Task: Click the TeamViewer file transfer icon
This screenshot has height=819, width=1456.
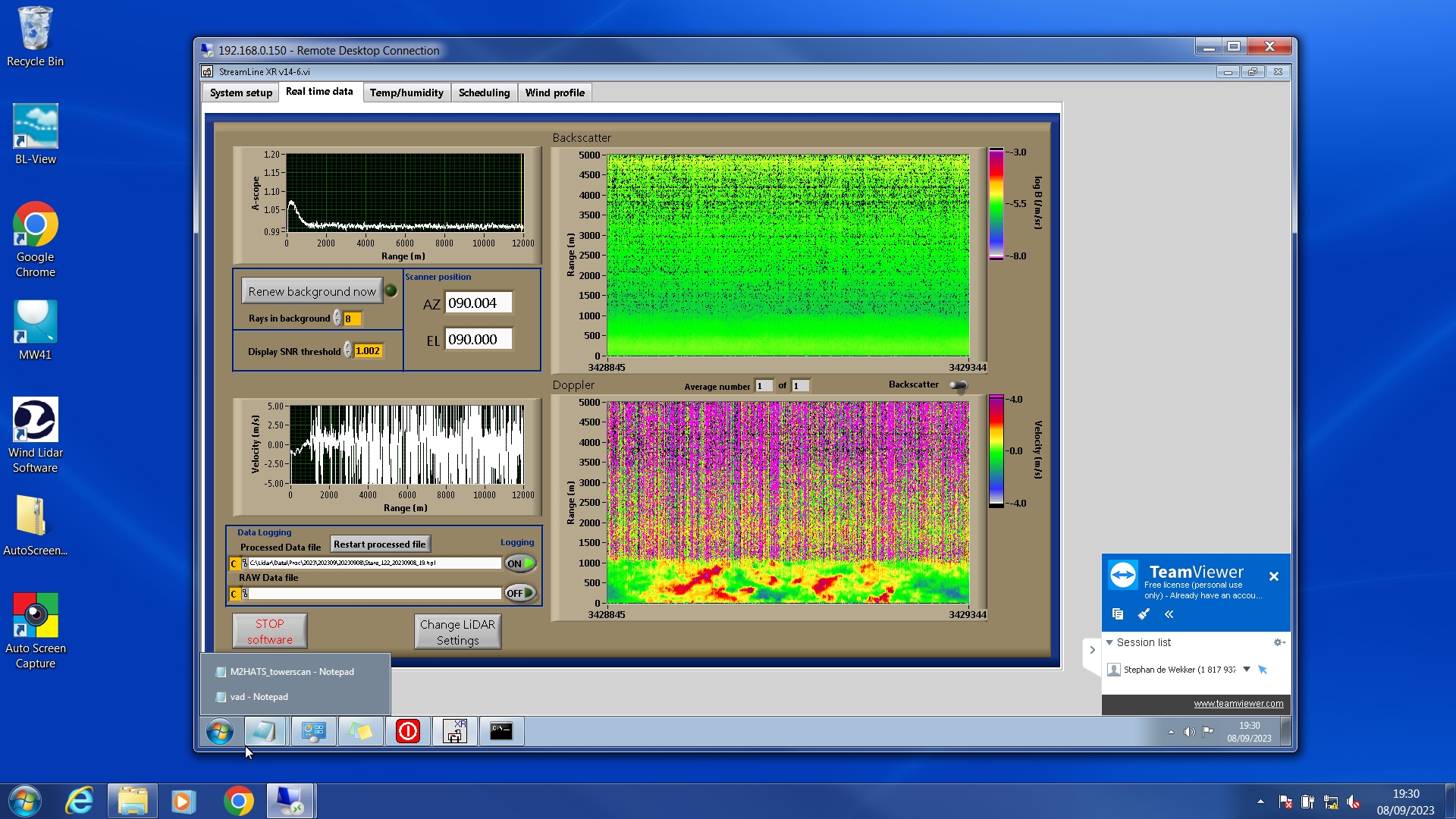Action: 1118,614
